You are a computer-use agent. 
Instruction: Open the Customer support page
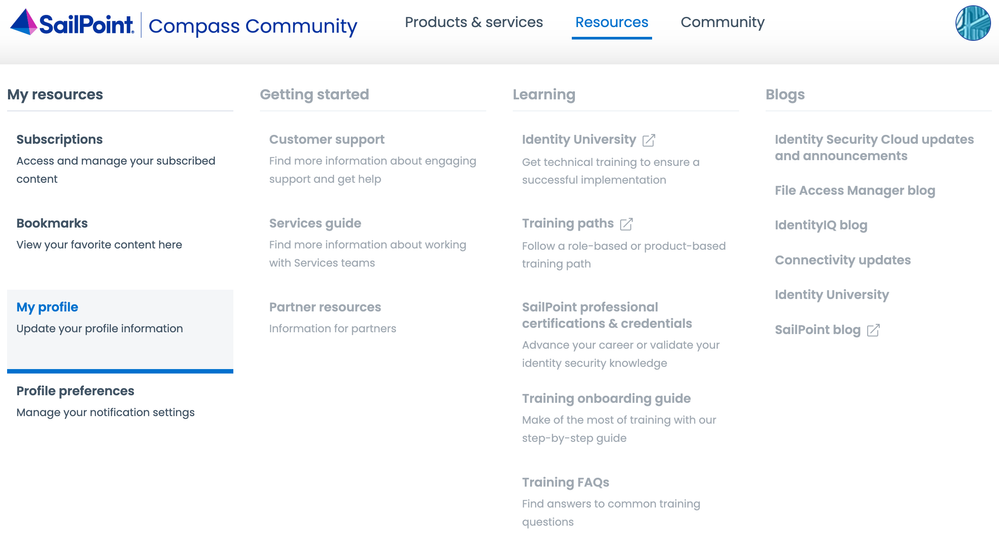pos(326,140)
